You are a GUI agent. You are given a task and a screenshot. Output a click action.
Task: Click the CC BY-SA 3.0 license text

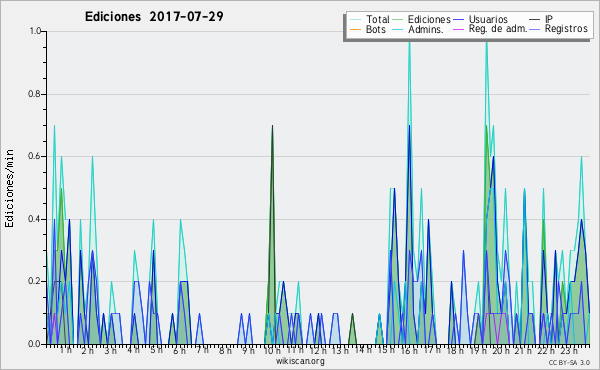click(569, 362)
